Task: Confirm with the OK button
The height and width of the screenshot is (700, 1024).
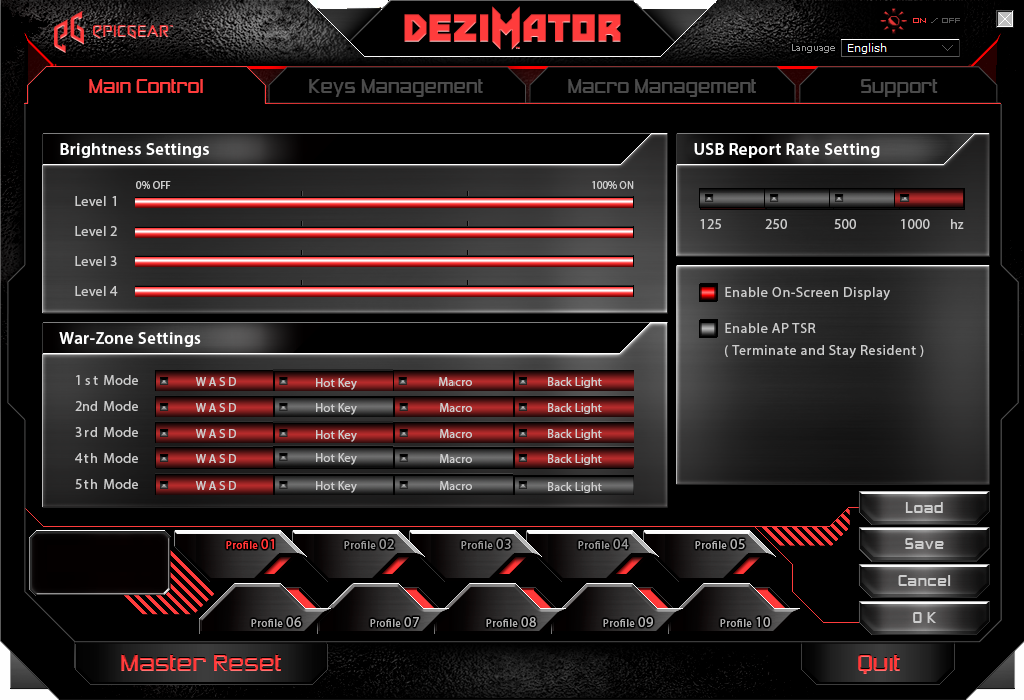Action: point(924,618)
